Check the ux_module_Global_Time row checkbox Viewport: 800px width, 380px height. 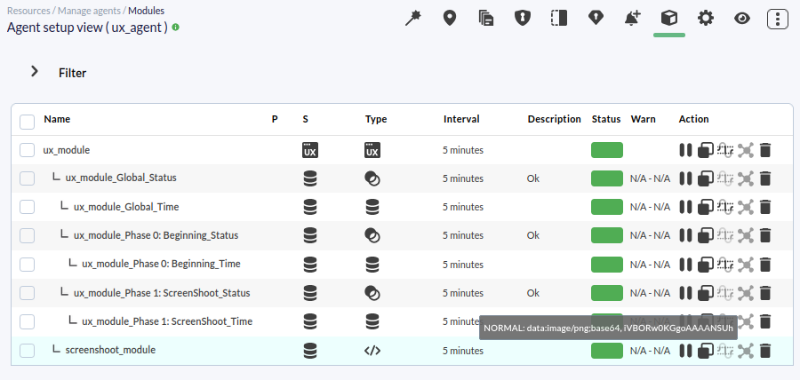click(27, 207)
